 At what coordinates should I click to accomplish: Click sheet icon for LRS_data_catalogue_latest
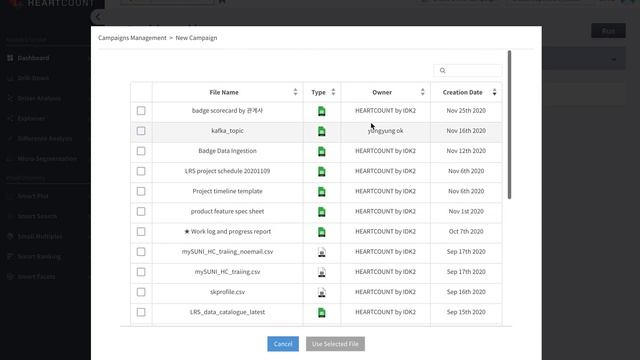[322, 312]
